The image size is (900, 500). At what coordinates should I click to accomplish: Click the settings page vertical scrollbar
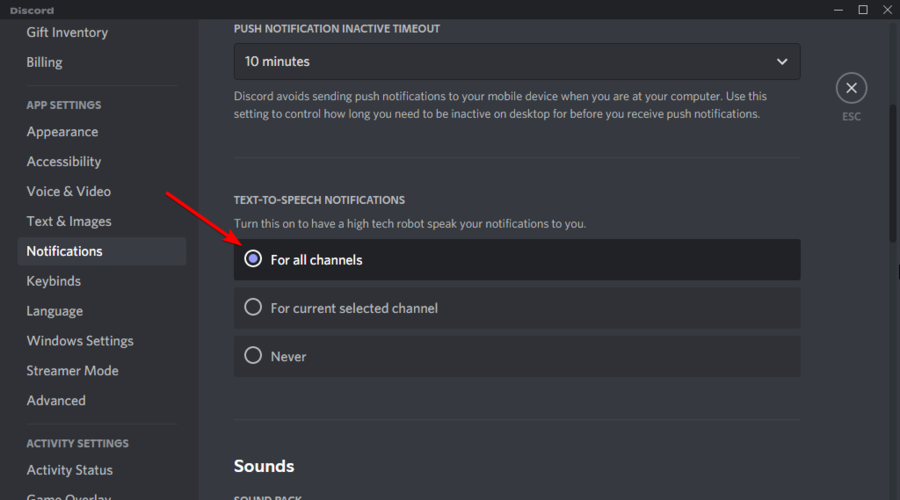click(x=893, y=172)
